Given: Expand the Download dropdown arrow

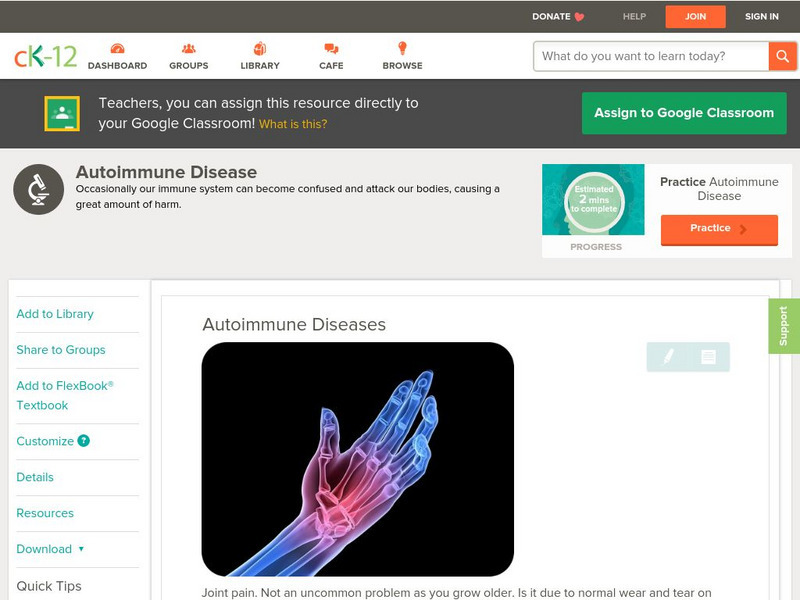Looking at the screenshot, I should pos(81,549).
